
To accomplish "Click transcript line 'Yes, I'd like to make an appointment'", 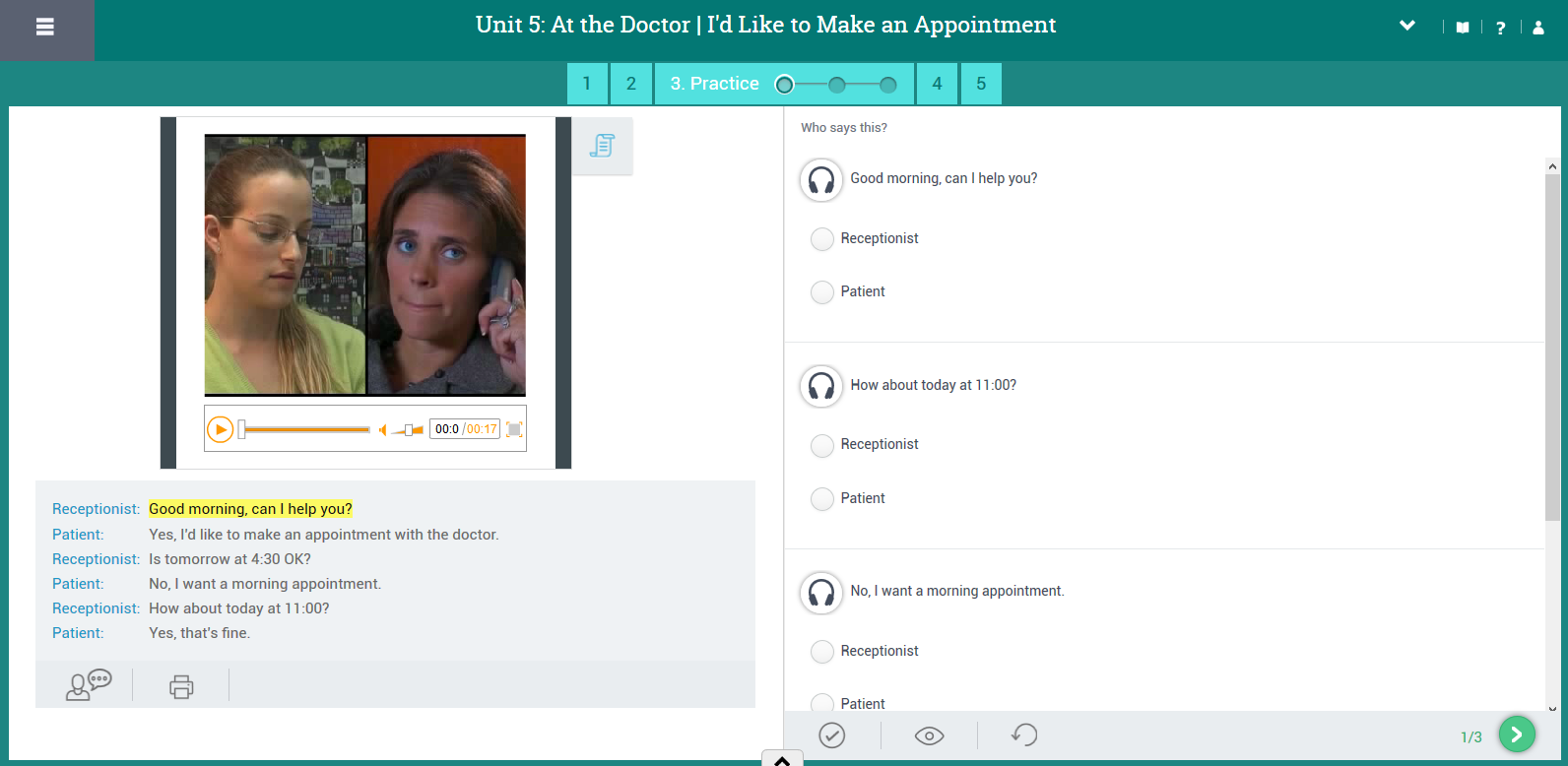I will 324,535.
